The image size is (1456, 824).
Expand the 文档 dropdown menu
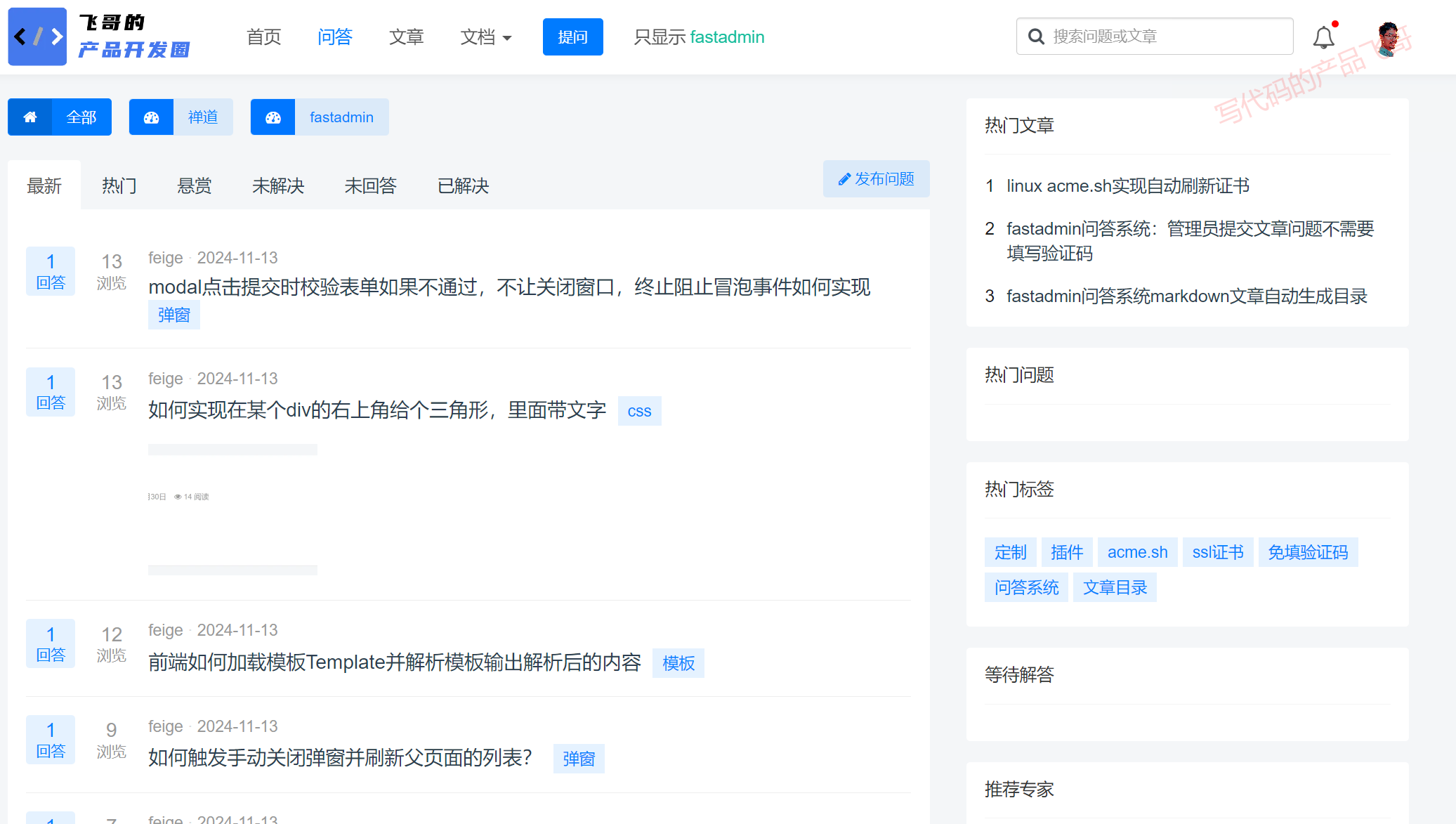(x=485, y=37)
